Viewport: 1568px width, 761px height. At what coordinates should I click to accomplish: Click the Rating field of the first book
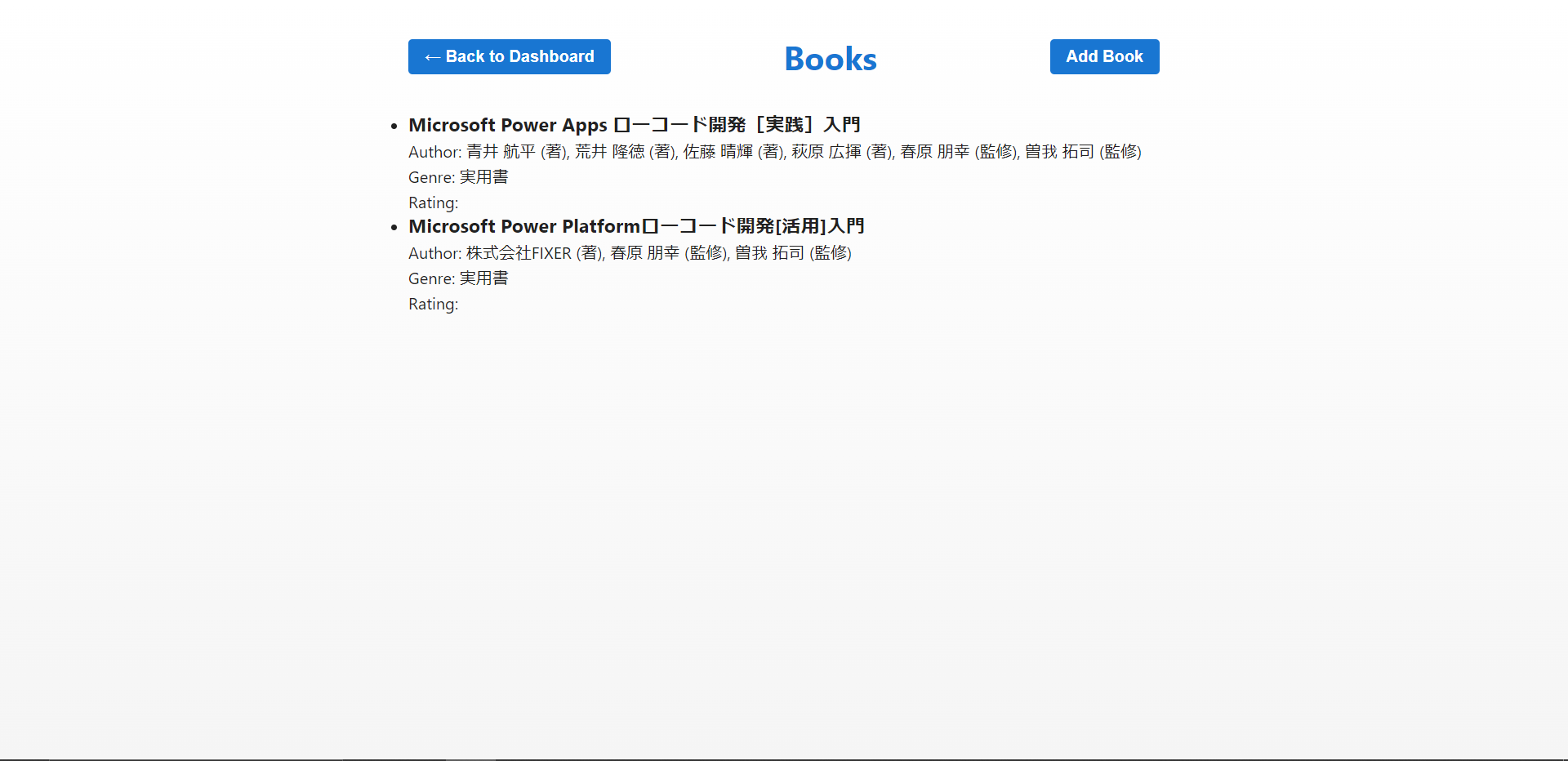tap(433, 202)
